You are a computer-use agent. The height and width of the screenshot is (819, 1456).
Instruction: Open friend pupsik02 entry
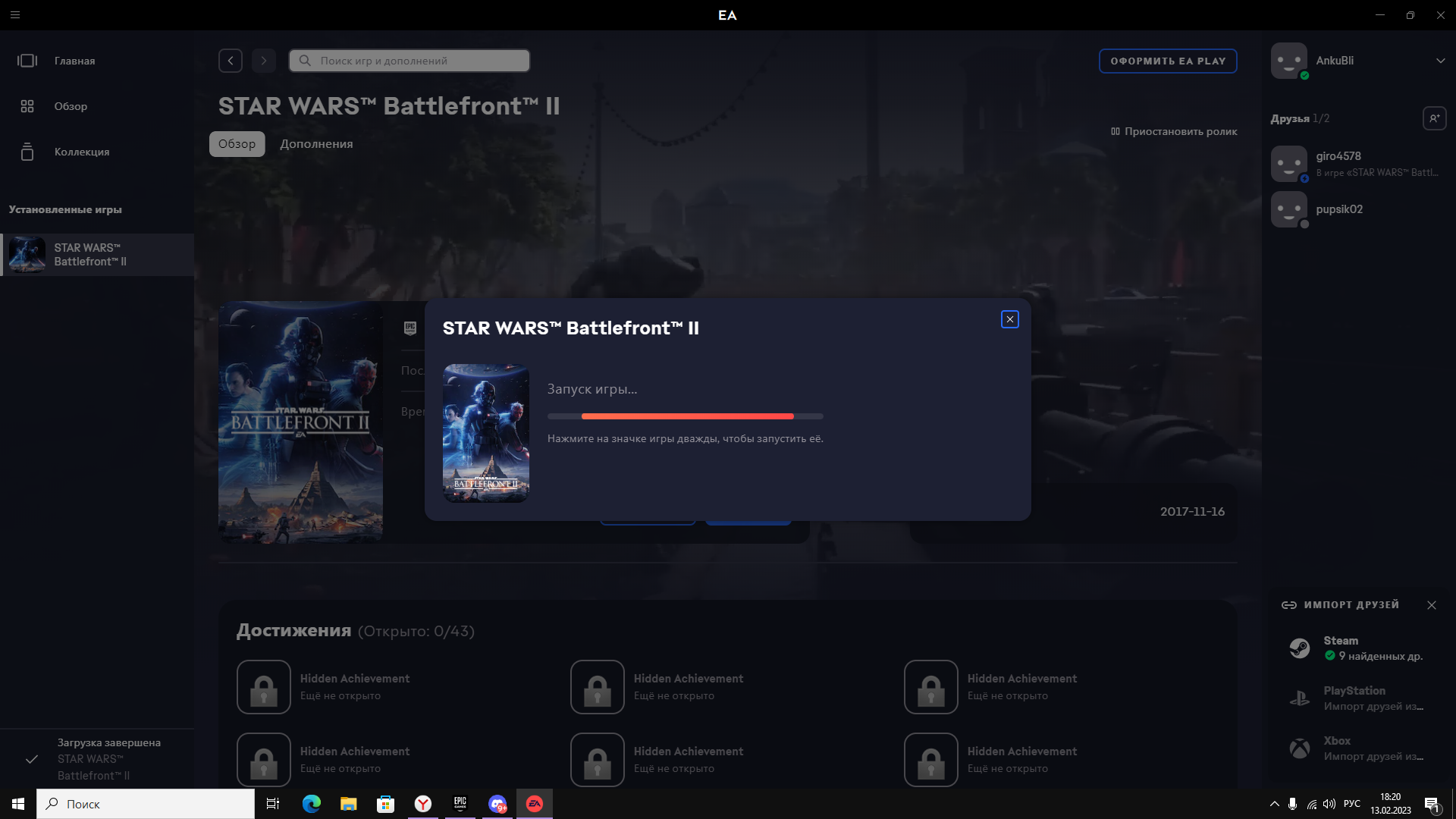[1357, 209]
